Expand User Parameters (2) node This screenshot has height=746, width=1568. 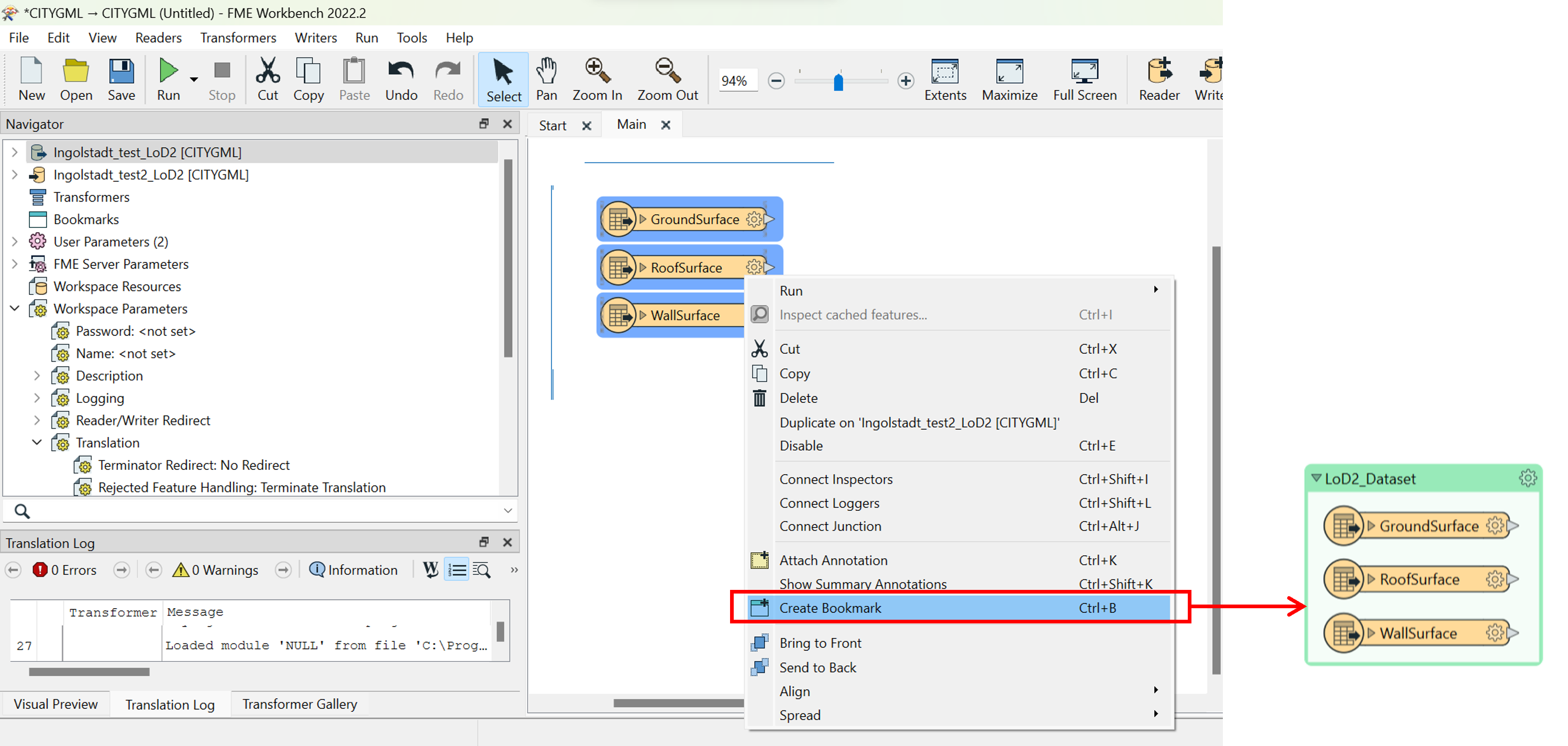point(15,242)
